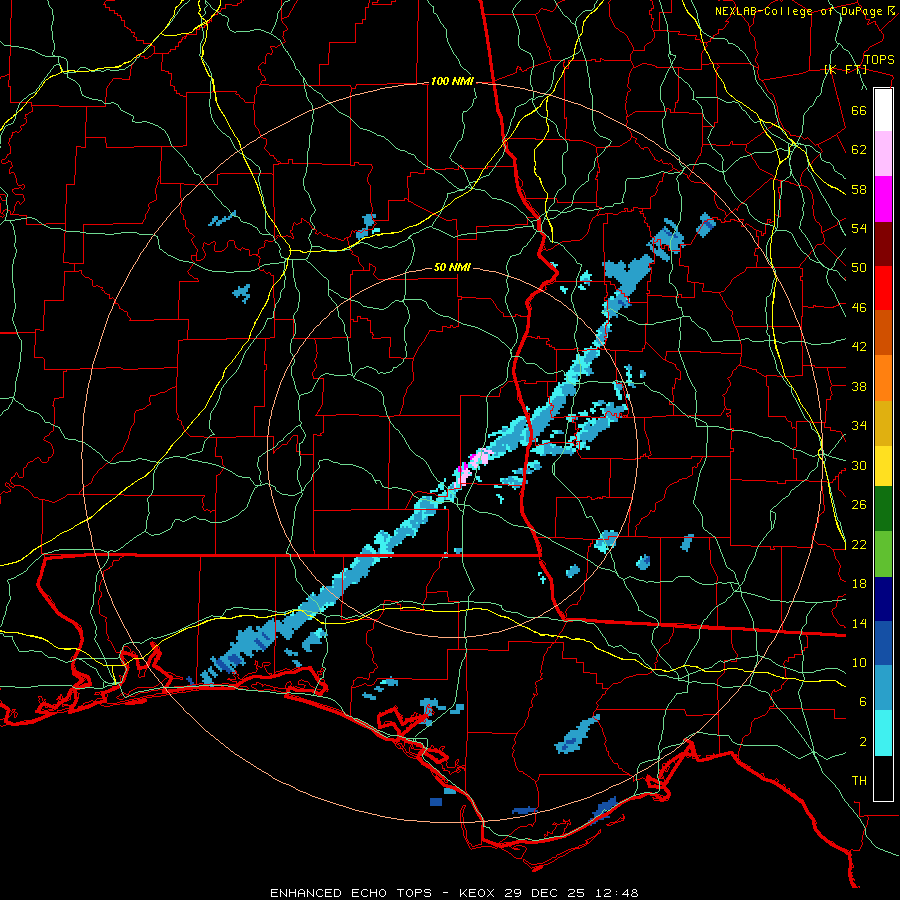The height and width of the screenshot is (900, 900).
Task: Click the navy blue swatch near 18
Action: (x=883, y=599)
